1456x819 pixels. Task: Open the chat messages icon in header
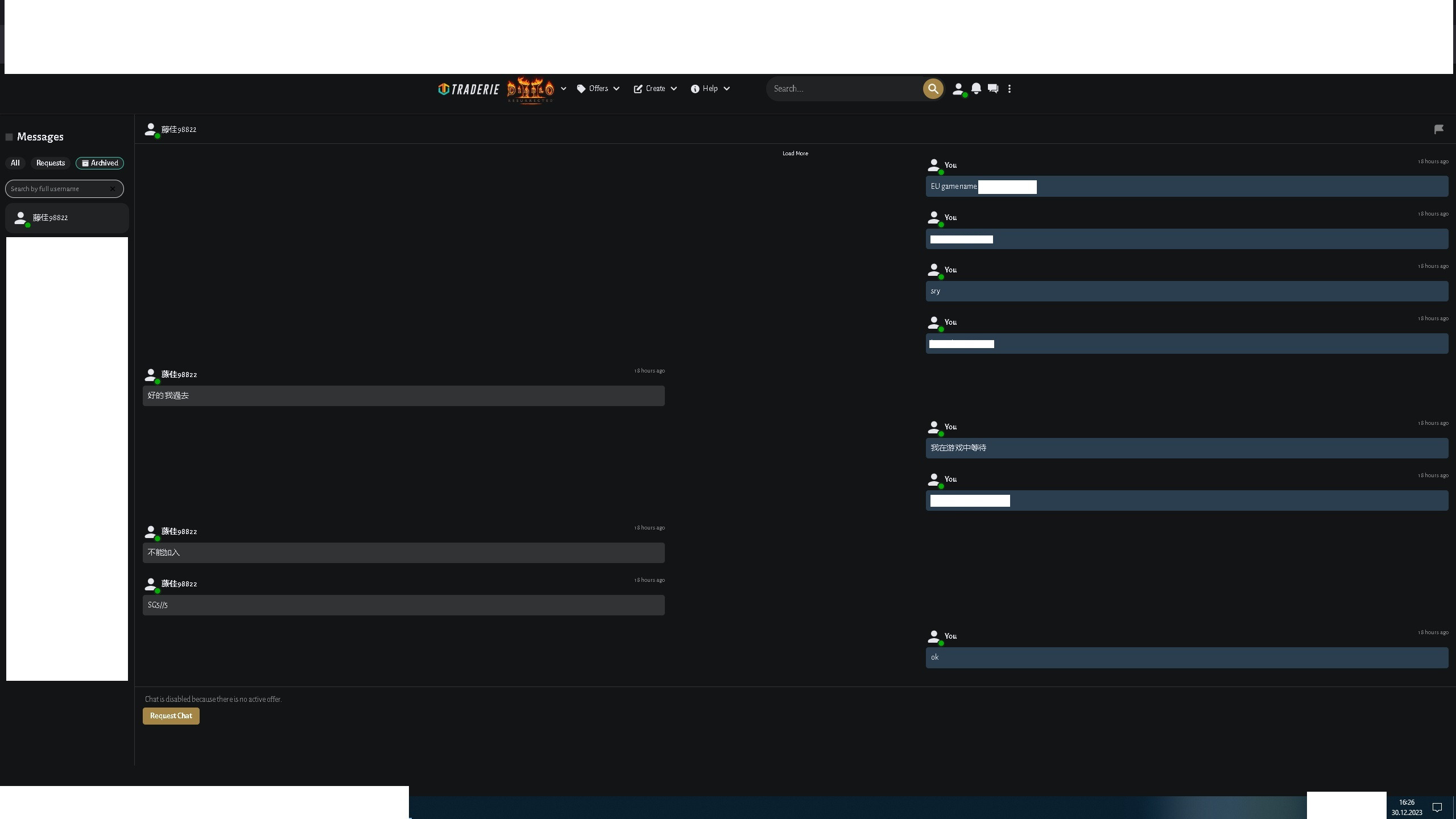point(993,89)
